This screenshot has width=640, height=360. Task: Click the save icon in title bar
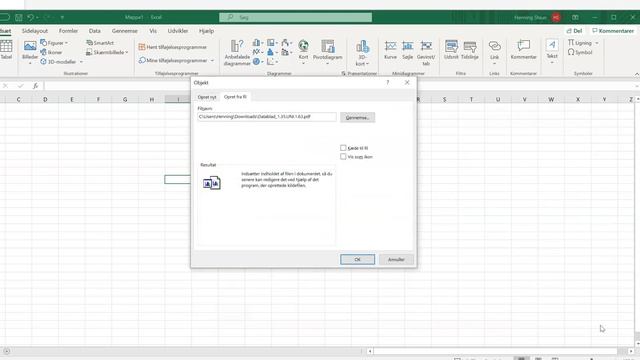tap(19, 18)
